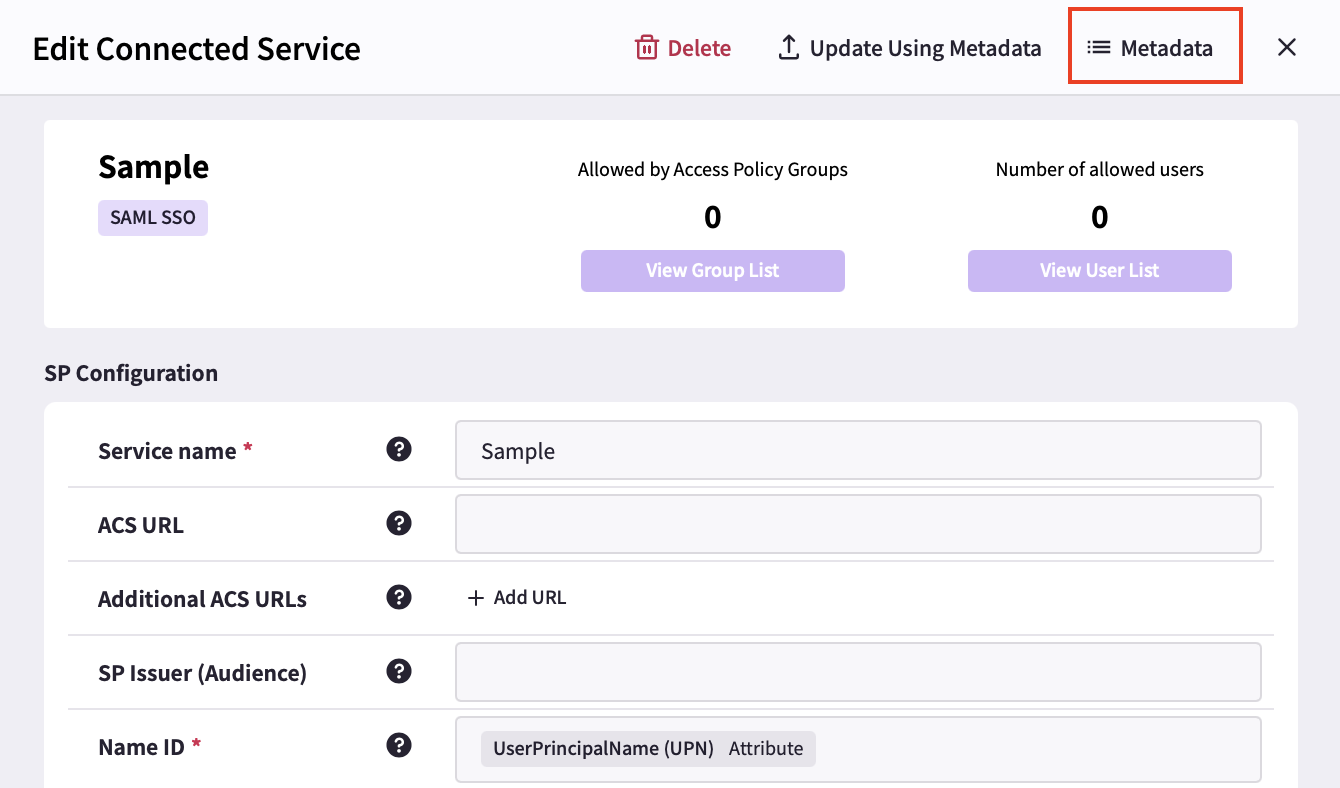Click View Group List button
This screenshot has width=1340, height=788.
click(713, 271)
